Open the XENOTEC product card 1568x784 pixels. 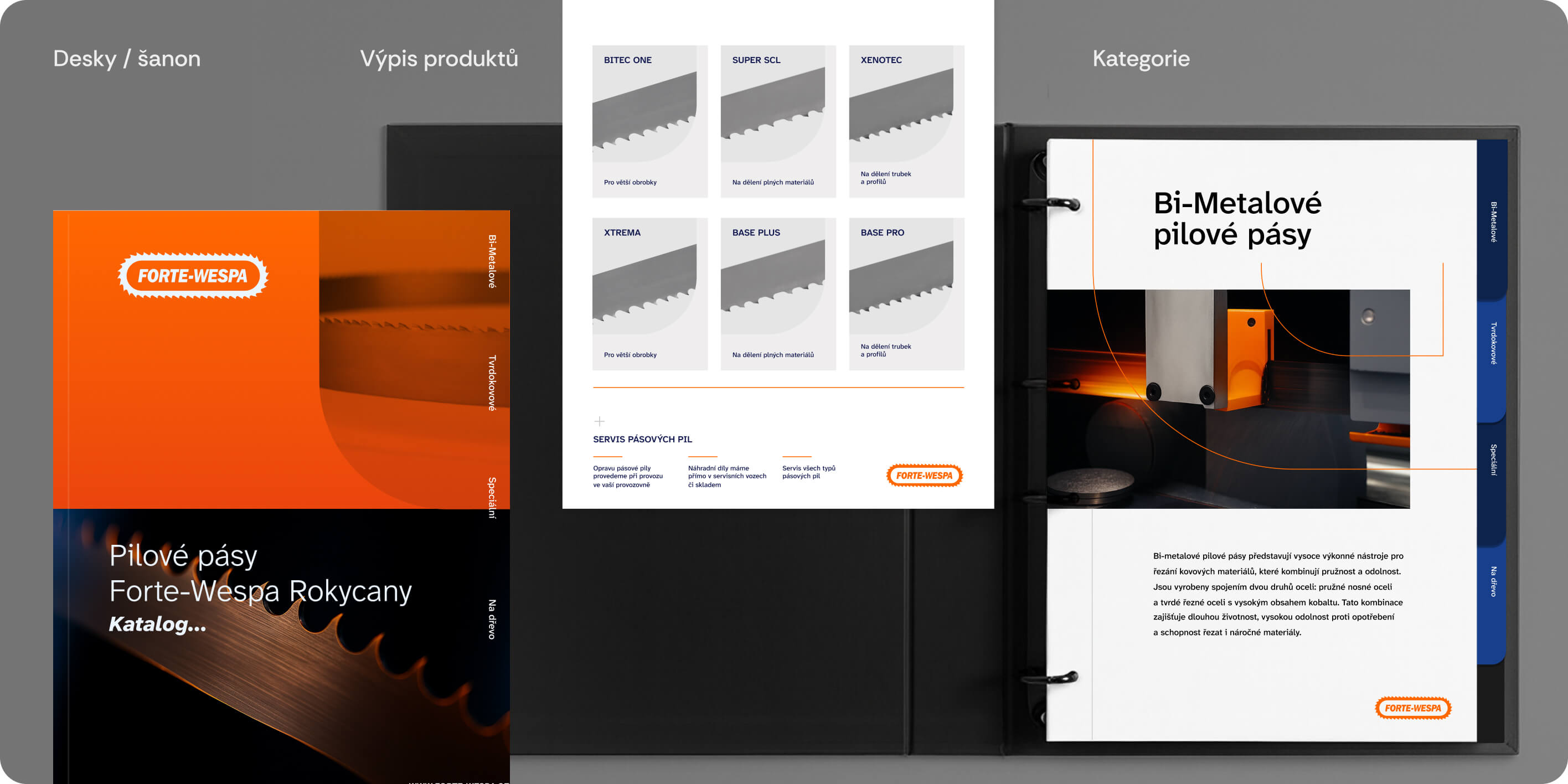pyautogui.click(x=906, y=121)
